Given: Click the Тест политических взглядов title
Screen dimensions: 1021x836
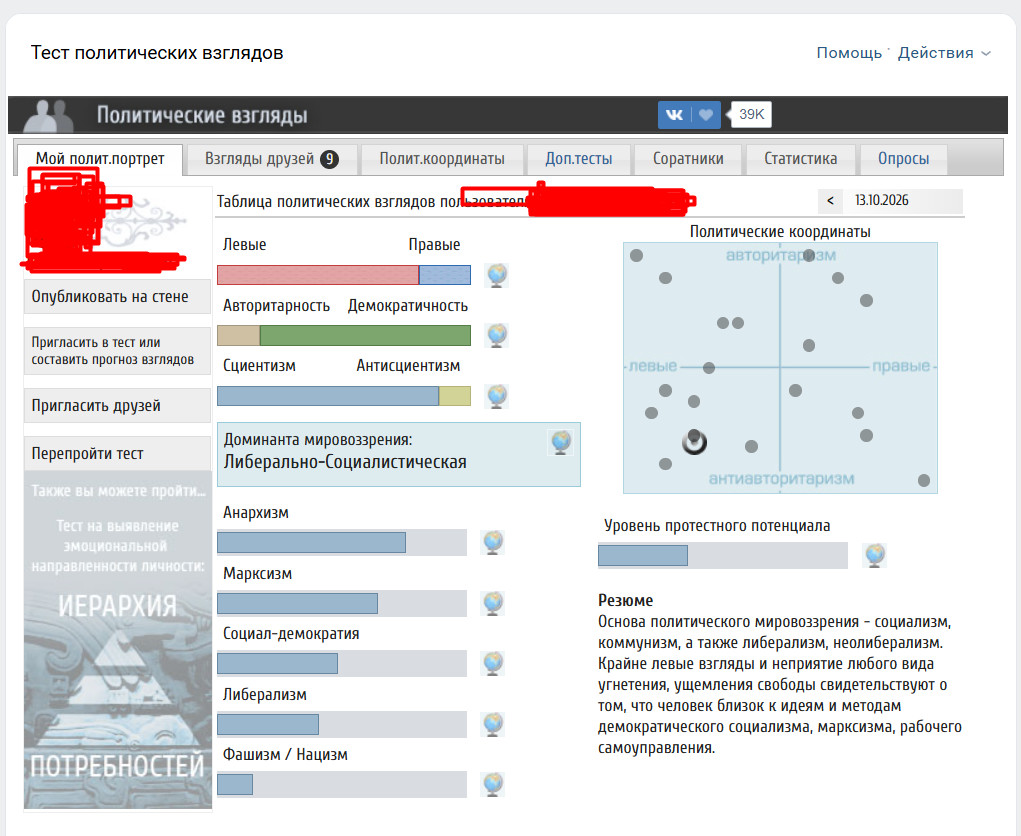Looking at the screenshot, I should 157,53.
